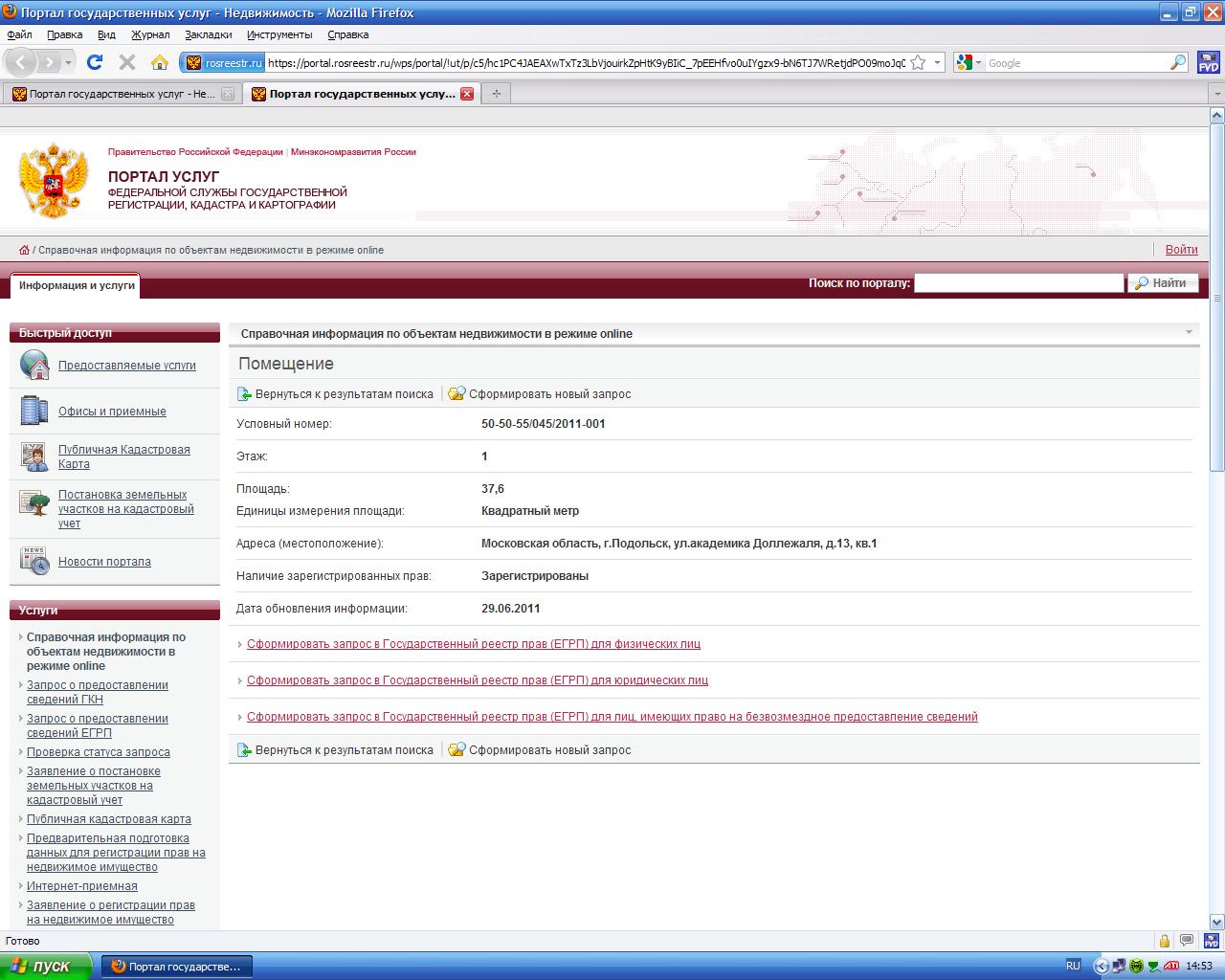Click the browser home icon

[x=160, y=62]
